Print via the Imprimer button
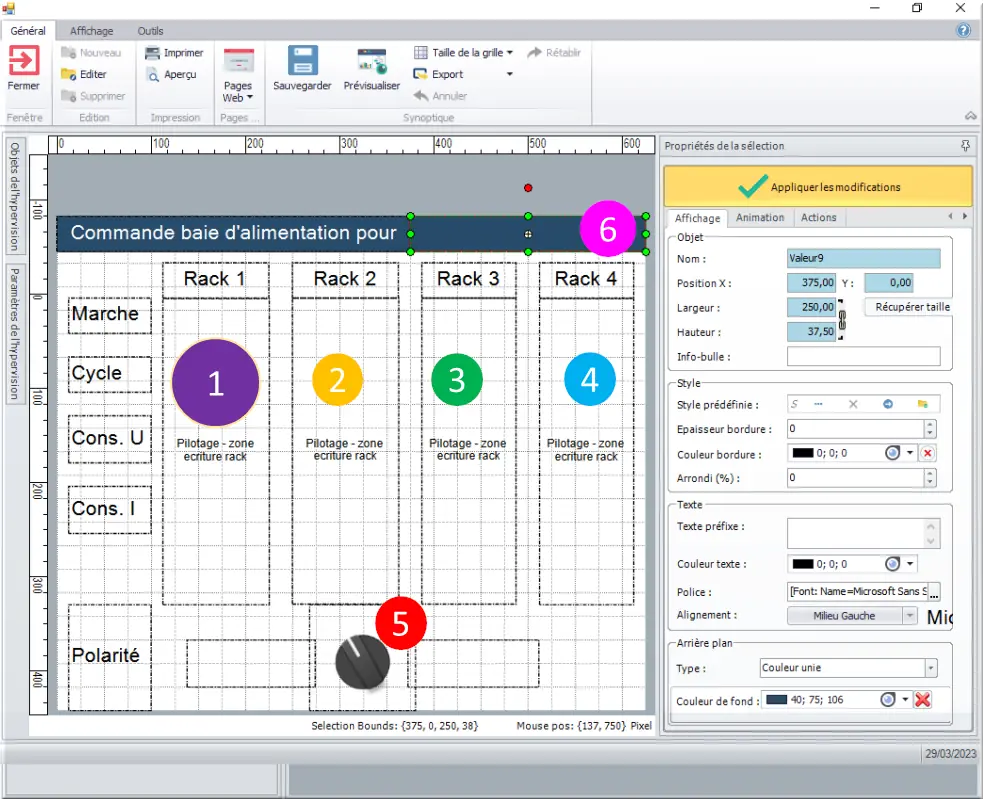983x799 pixels. pyautogui.click(x=174, y=53)
